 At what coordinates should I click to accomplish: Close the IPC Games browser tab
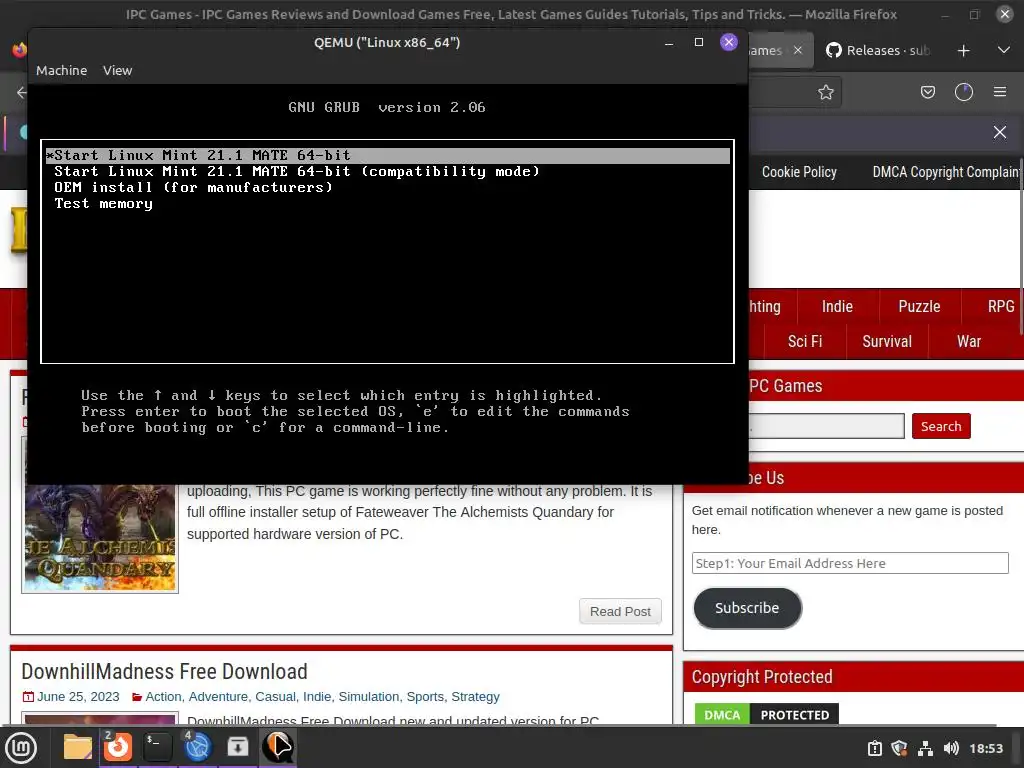click(x=797, y=50)
